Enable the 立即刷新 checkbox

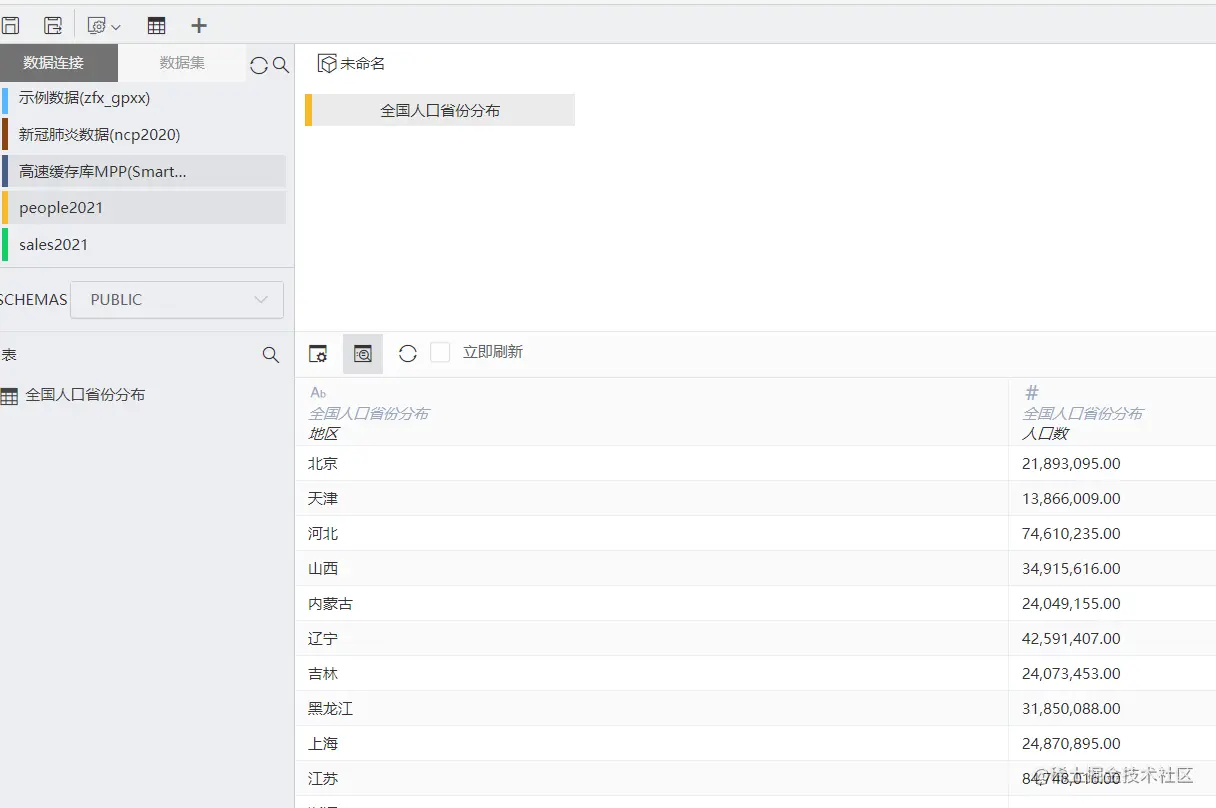pyautogui.click(x=440, y=352)
